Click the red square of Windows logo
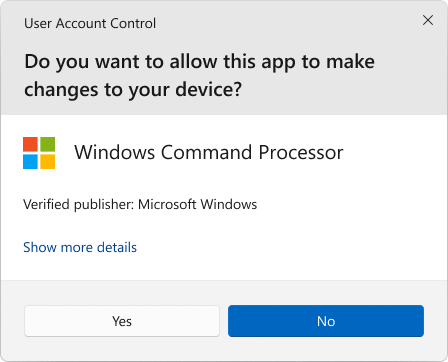The image size is (448, 362). [x=30, y=144]
